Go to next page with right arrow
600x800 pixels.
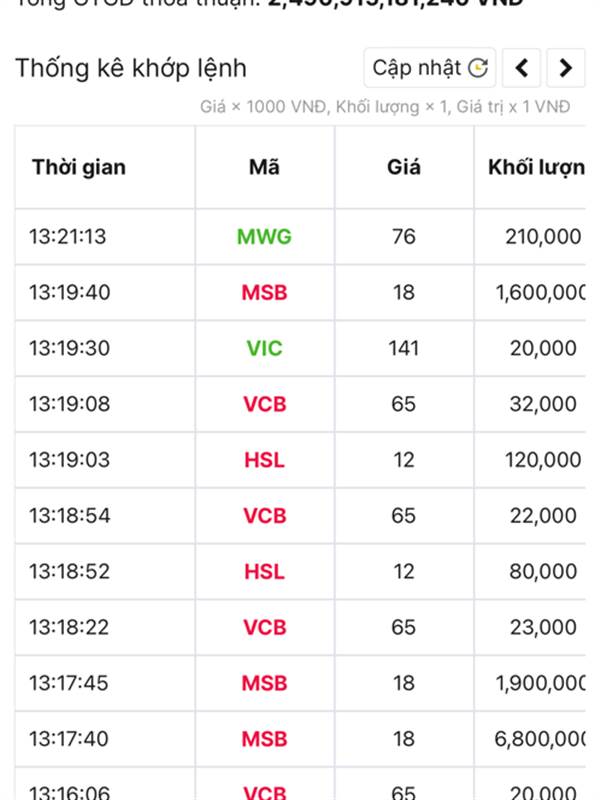click(565, 68)
